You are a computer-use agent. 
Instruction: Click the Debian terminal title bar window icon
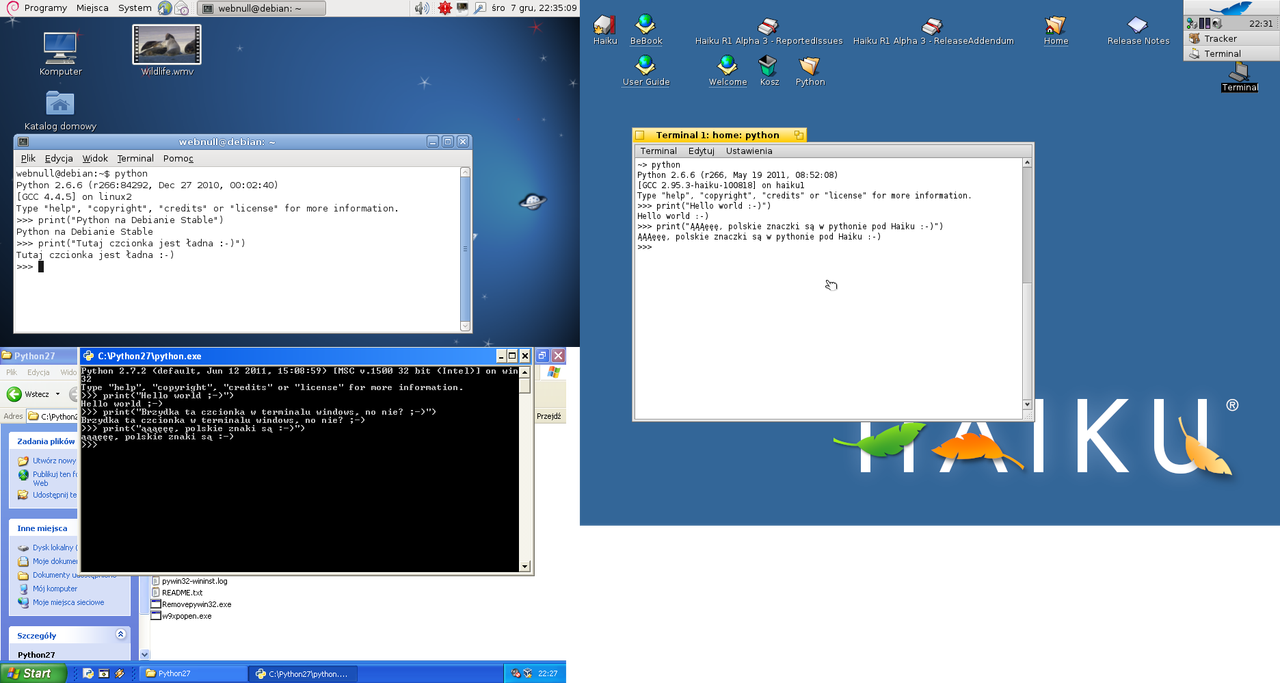click(23, 142)
